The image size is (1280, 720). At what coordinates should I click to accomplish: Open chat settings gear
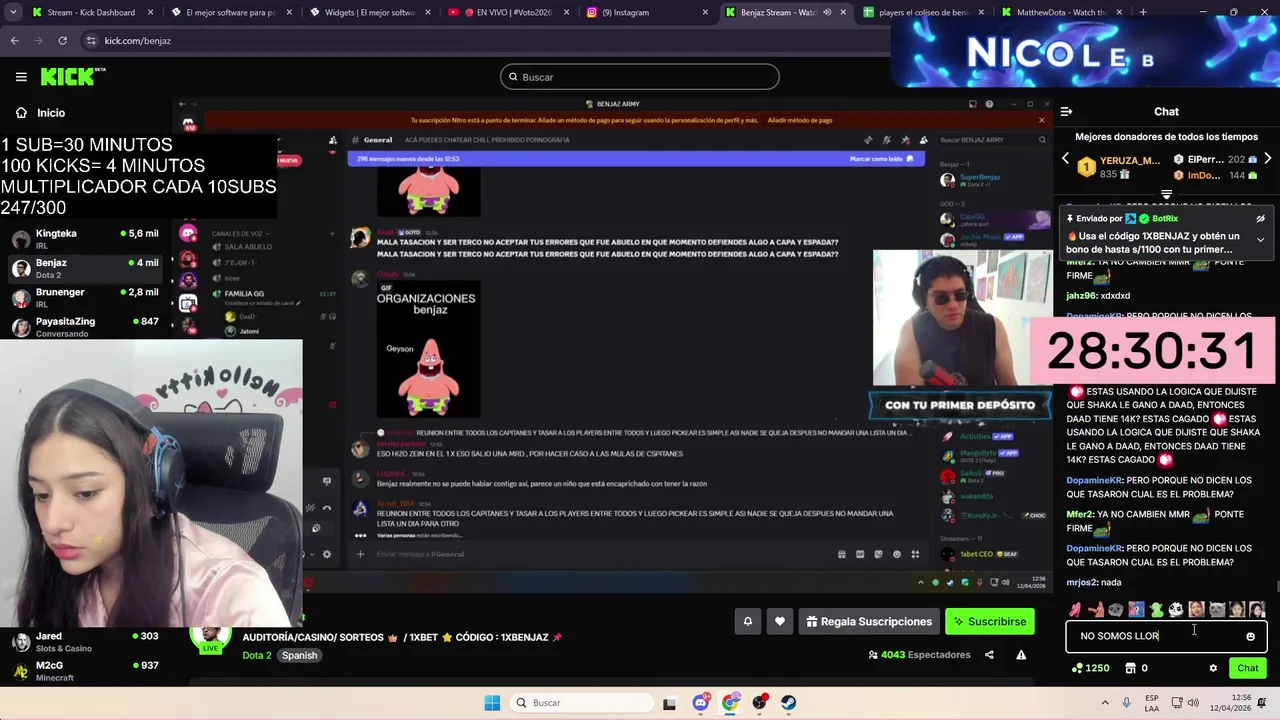(x=1213, y=668)
